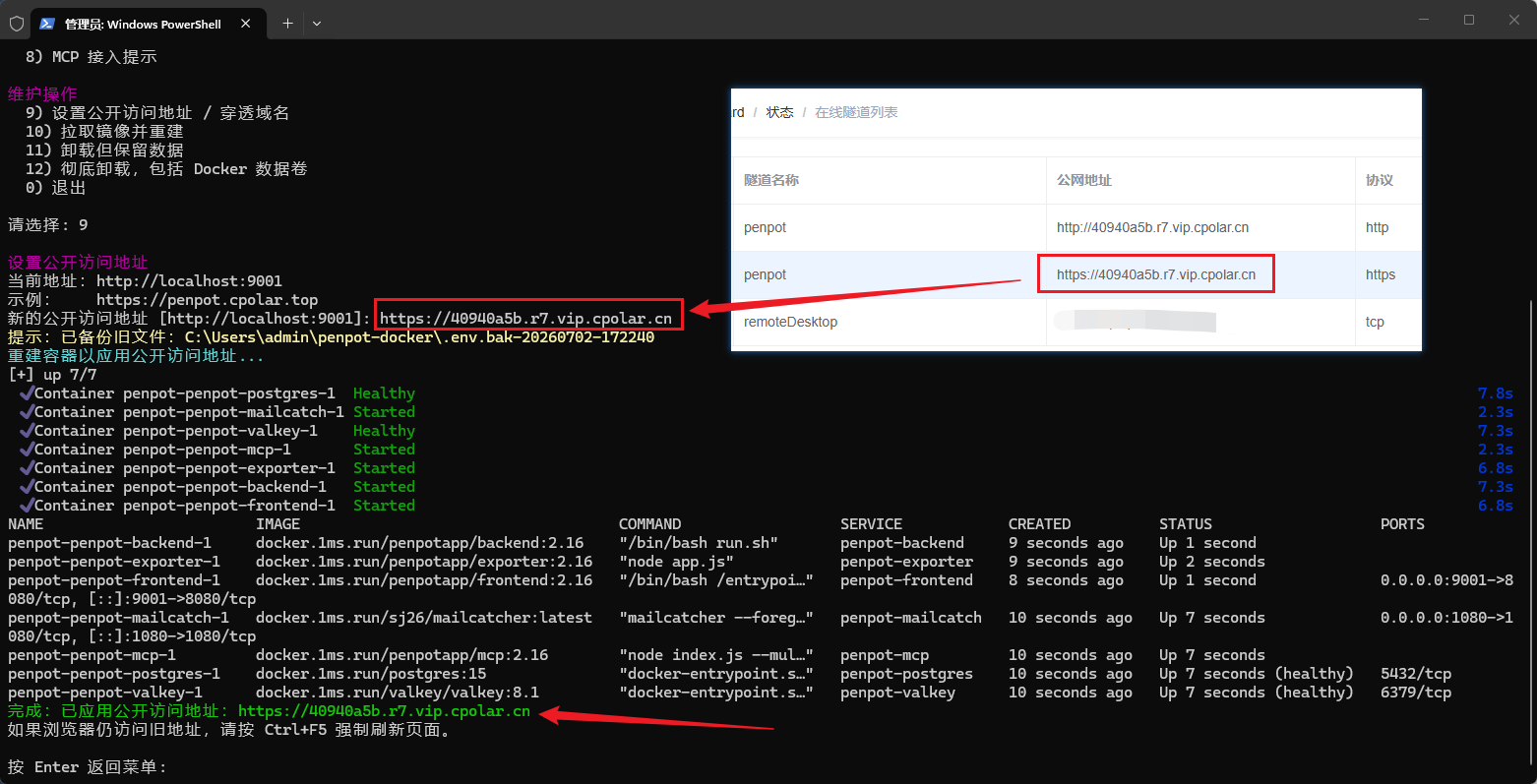Image resolution: width=1537 pixels, height=784 pixels.
Task: Click the tcp protocol cell
Action: pos(1375,322)
